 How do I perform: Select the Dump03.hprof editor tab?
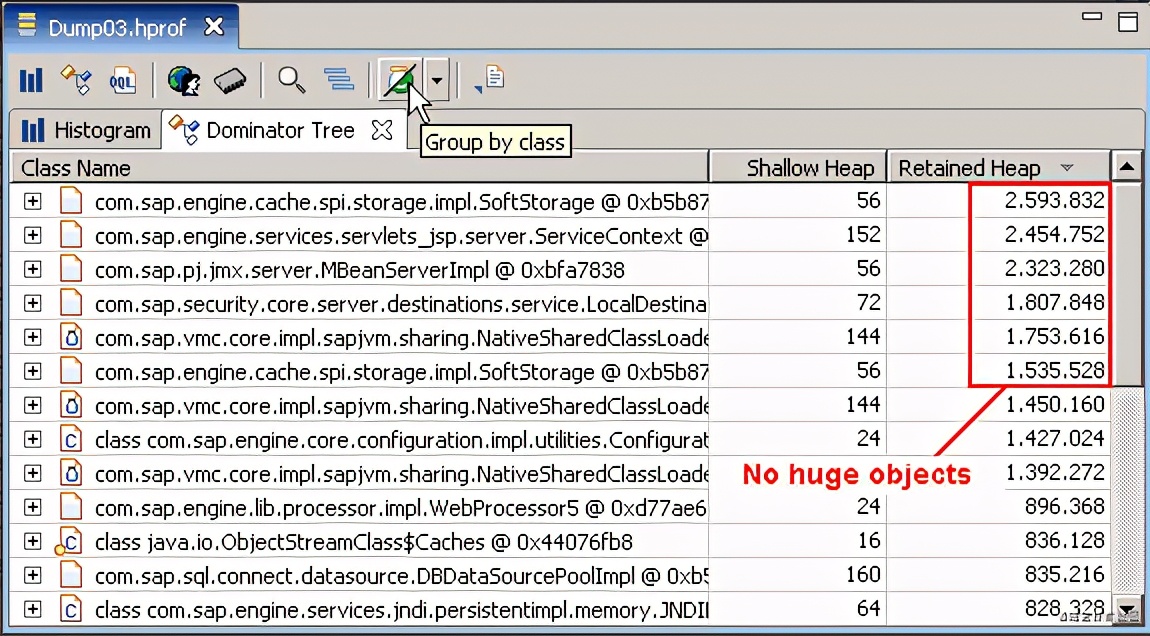[116, 28]
